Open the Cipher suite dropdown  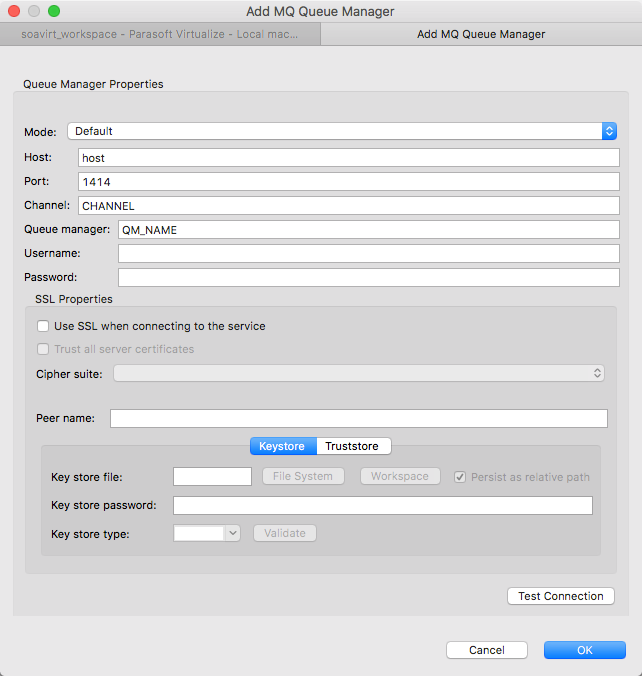coord(359,373)
